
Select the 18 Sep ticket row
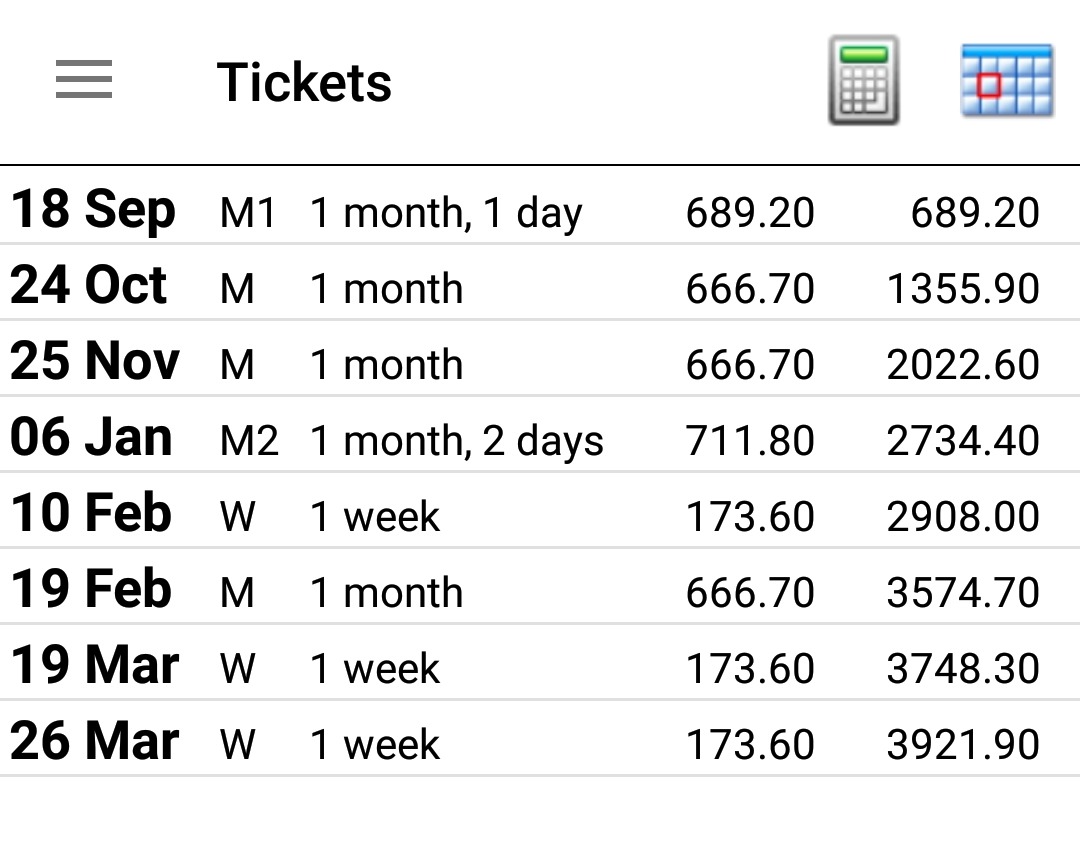(540, 211)
